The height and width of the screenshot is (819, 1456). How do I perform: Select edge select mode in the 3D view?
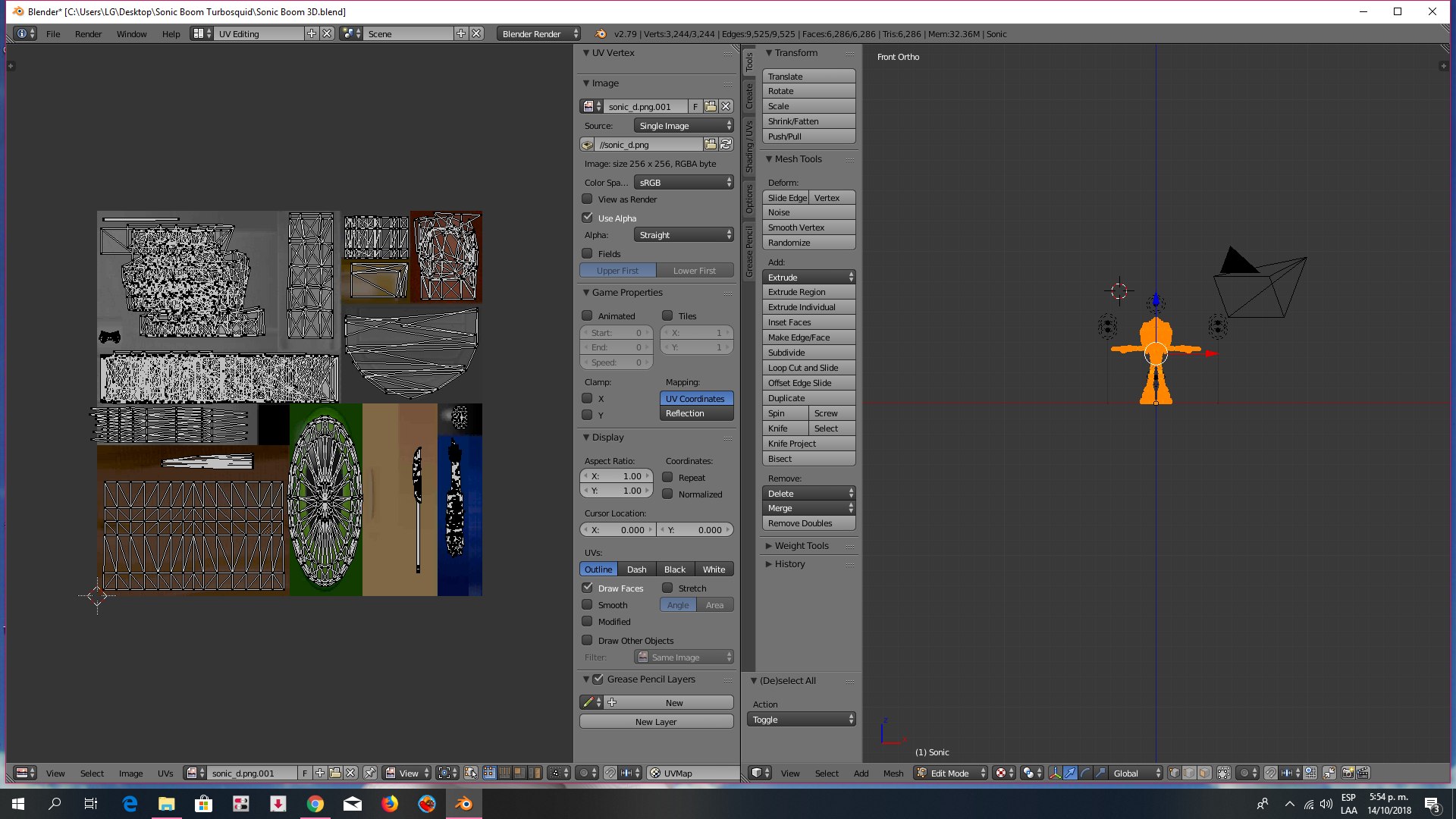click(x=1189, y=773)
